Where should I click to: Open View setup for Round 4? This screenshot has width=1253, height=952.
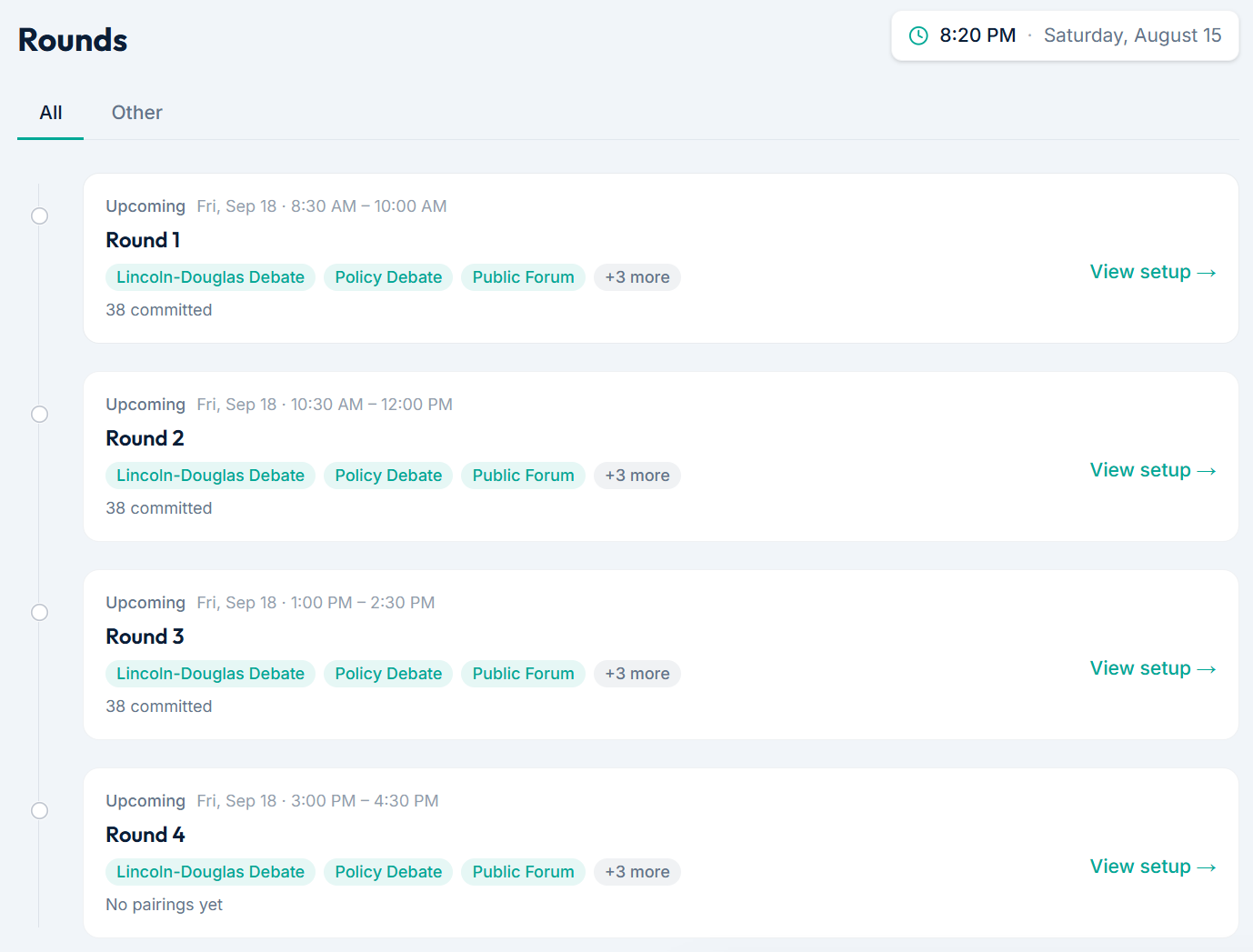point(1153,867)
